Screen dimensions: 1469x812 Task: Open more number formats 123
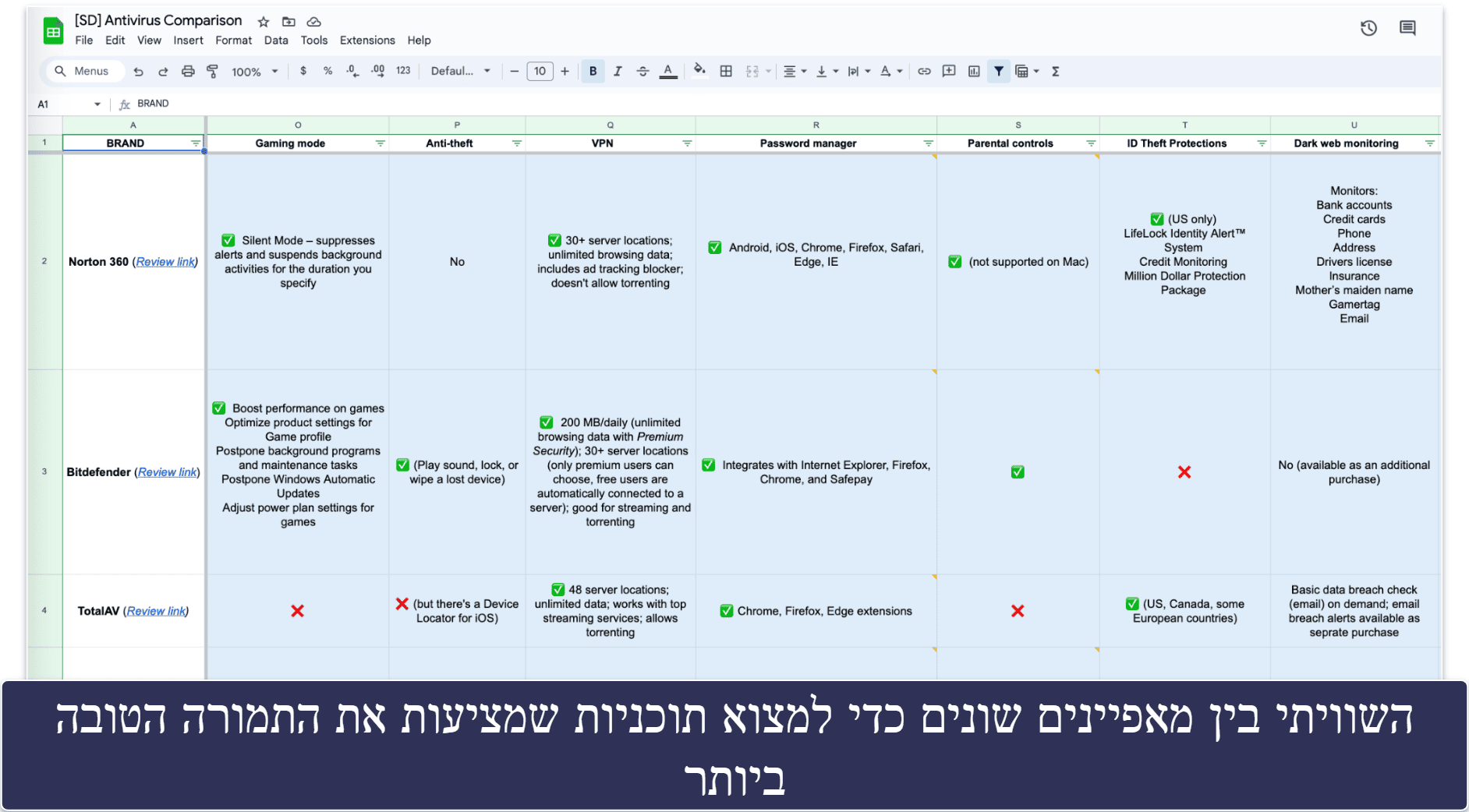pos(403,71)
